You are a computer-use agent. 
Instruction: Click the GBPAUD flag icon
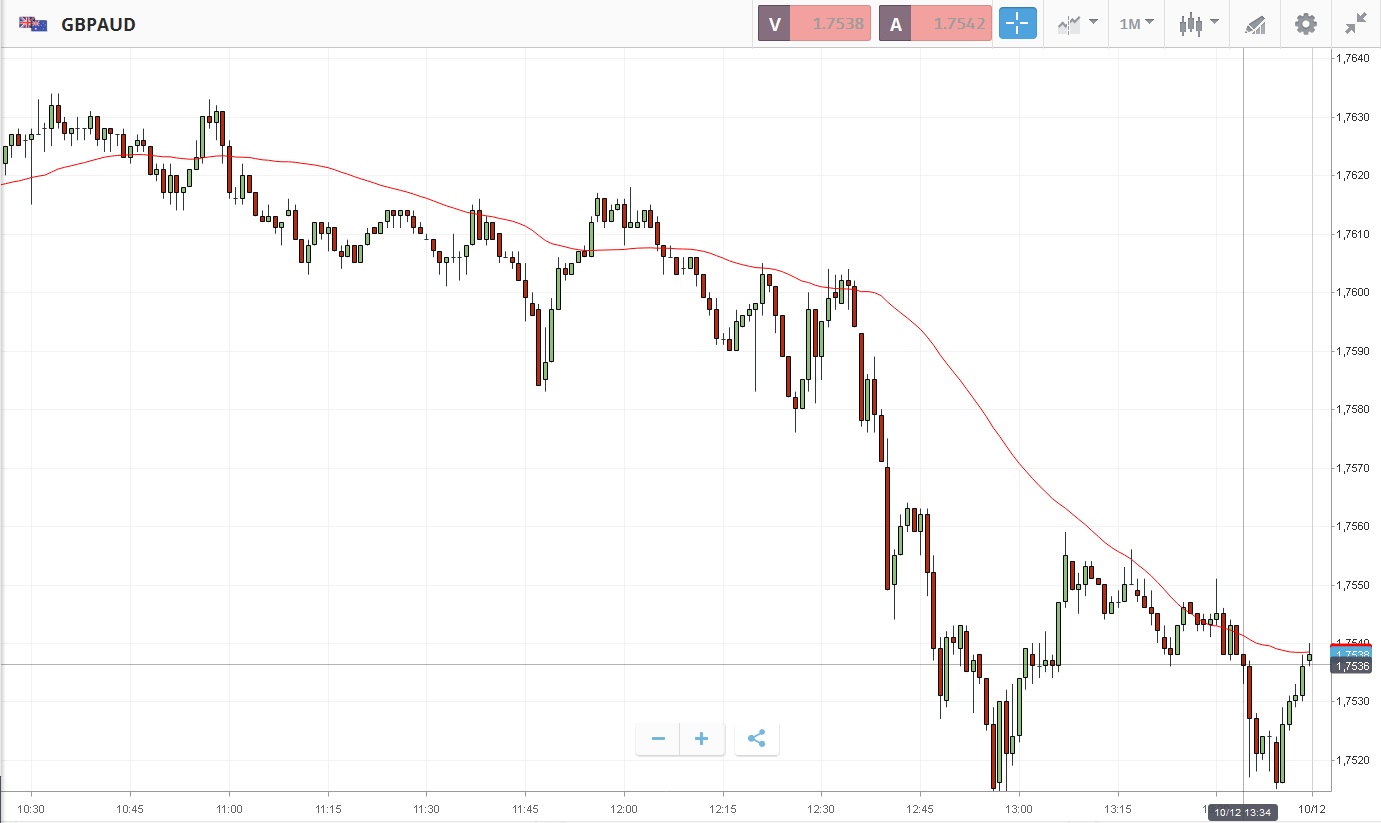(x=33, y=24)
